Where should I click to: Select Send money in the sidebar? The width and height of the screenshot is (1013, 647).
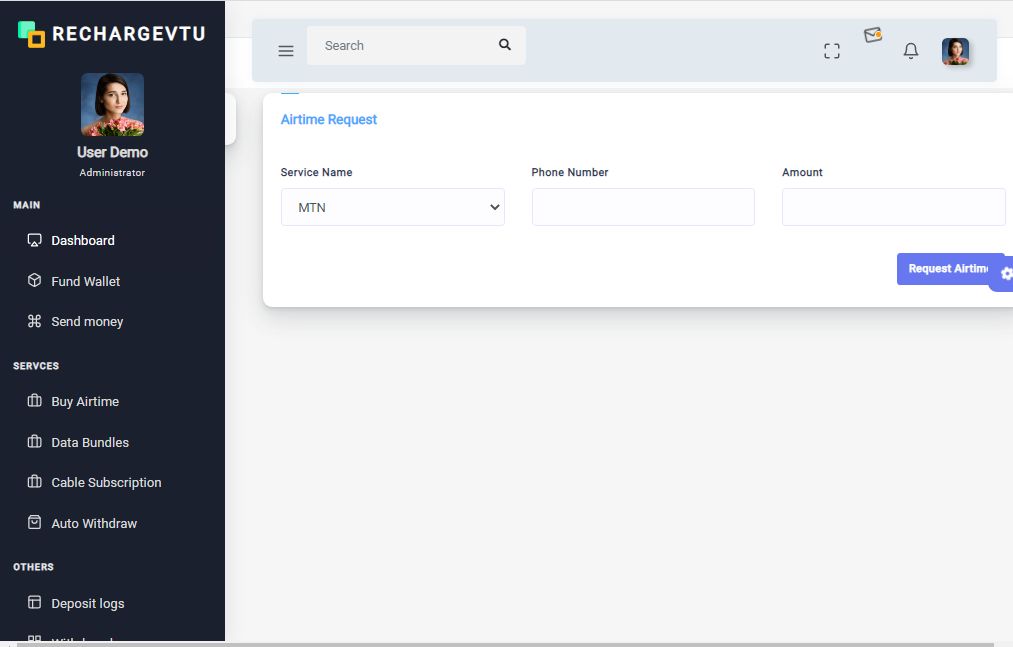(x=87, y=321)
